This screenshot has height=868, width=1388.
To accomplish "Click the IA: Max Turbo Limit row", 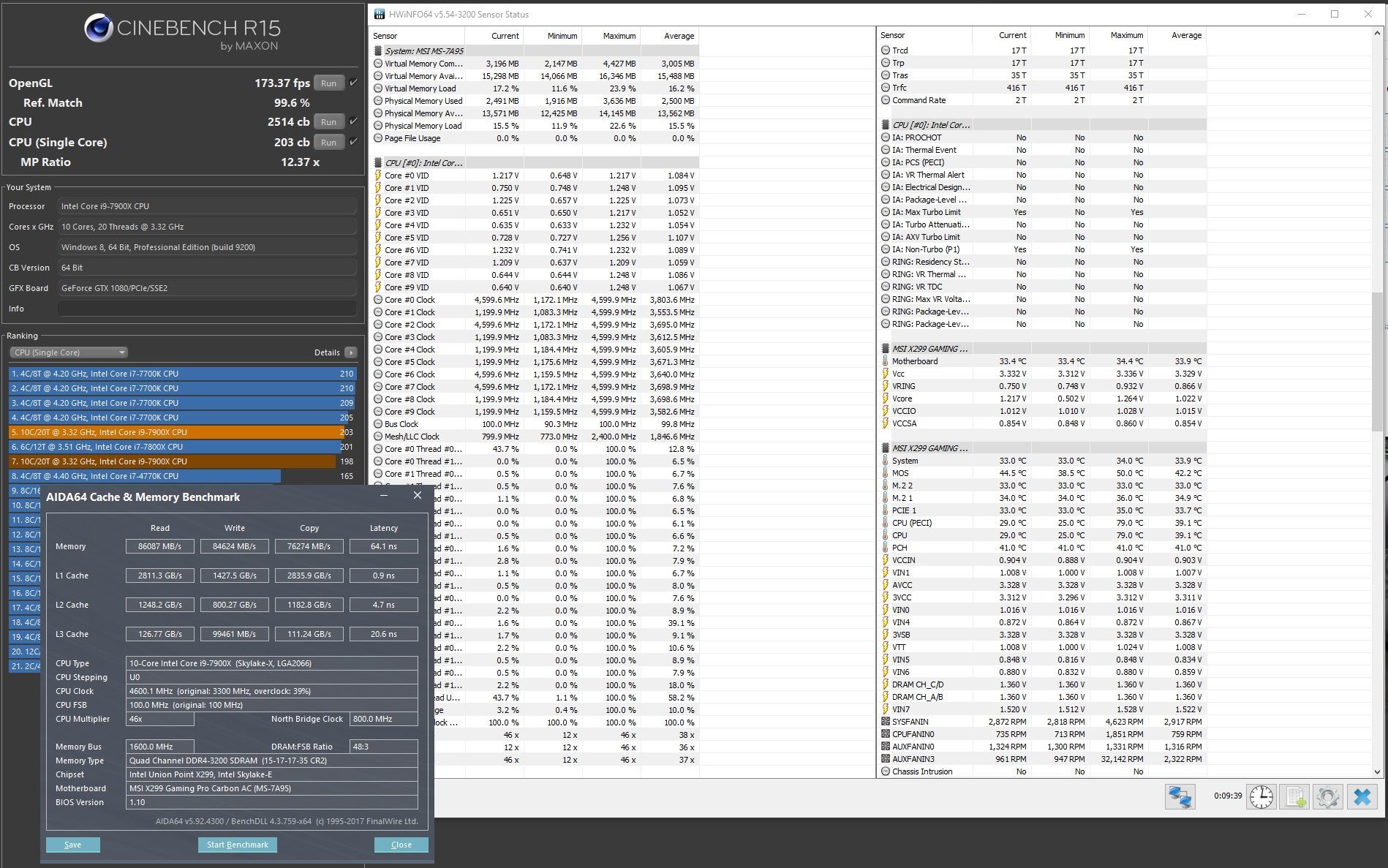I will (x=1042, y=212).
